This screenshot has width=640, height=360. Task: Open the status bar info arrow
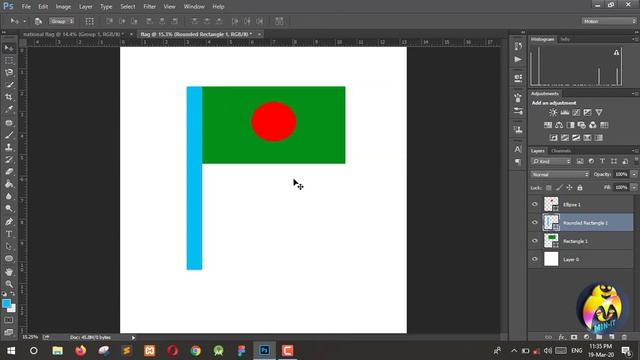[x=133, y=338]
